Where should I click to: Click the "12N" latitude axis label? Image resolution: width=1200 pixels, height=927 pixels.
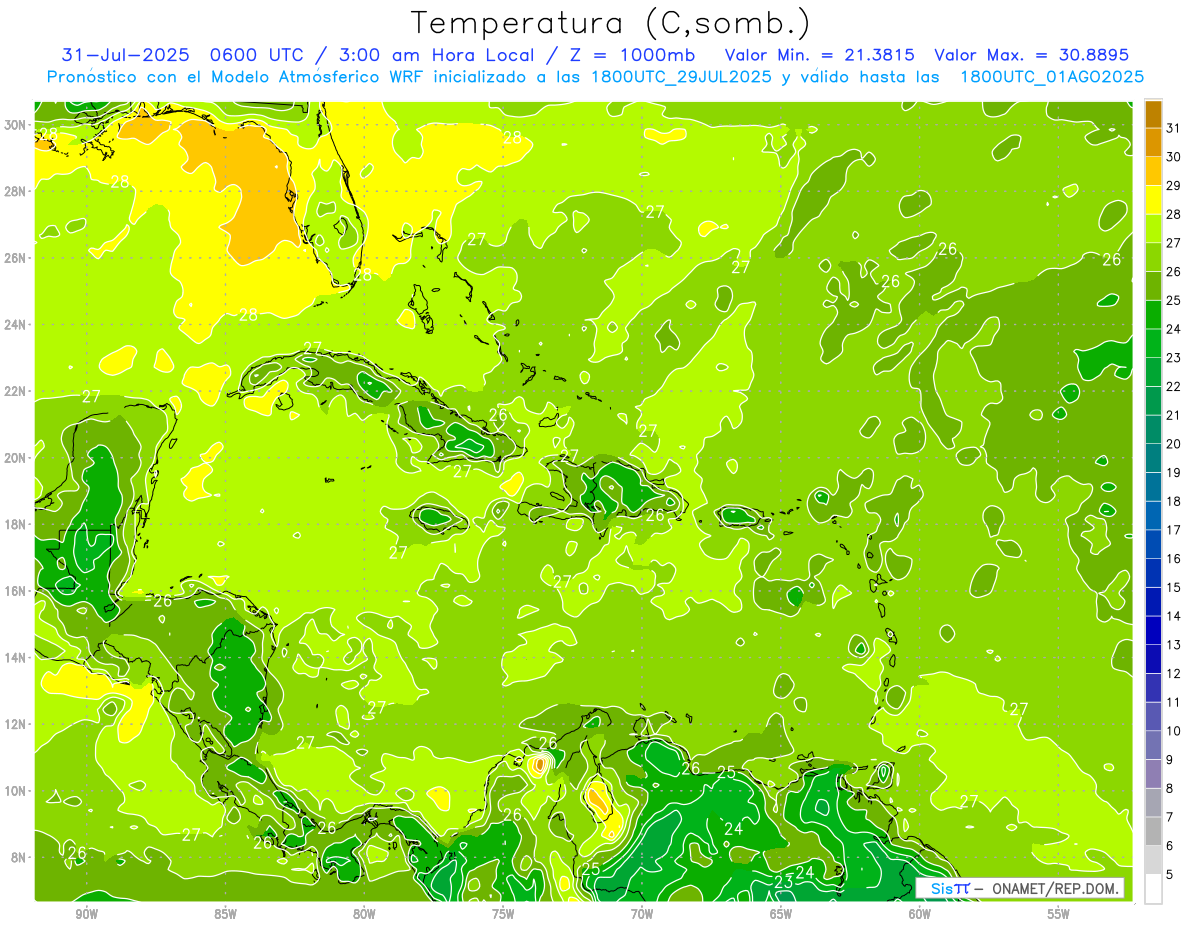click(15, 724)
